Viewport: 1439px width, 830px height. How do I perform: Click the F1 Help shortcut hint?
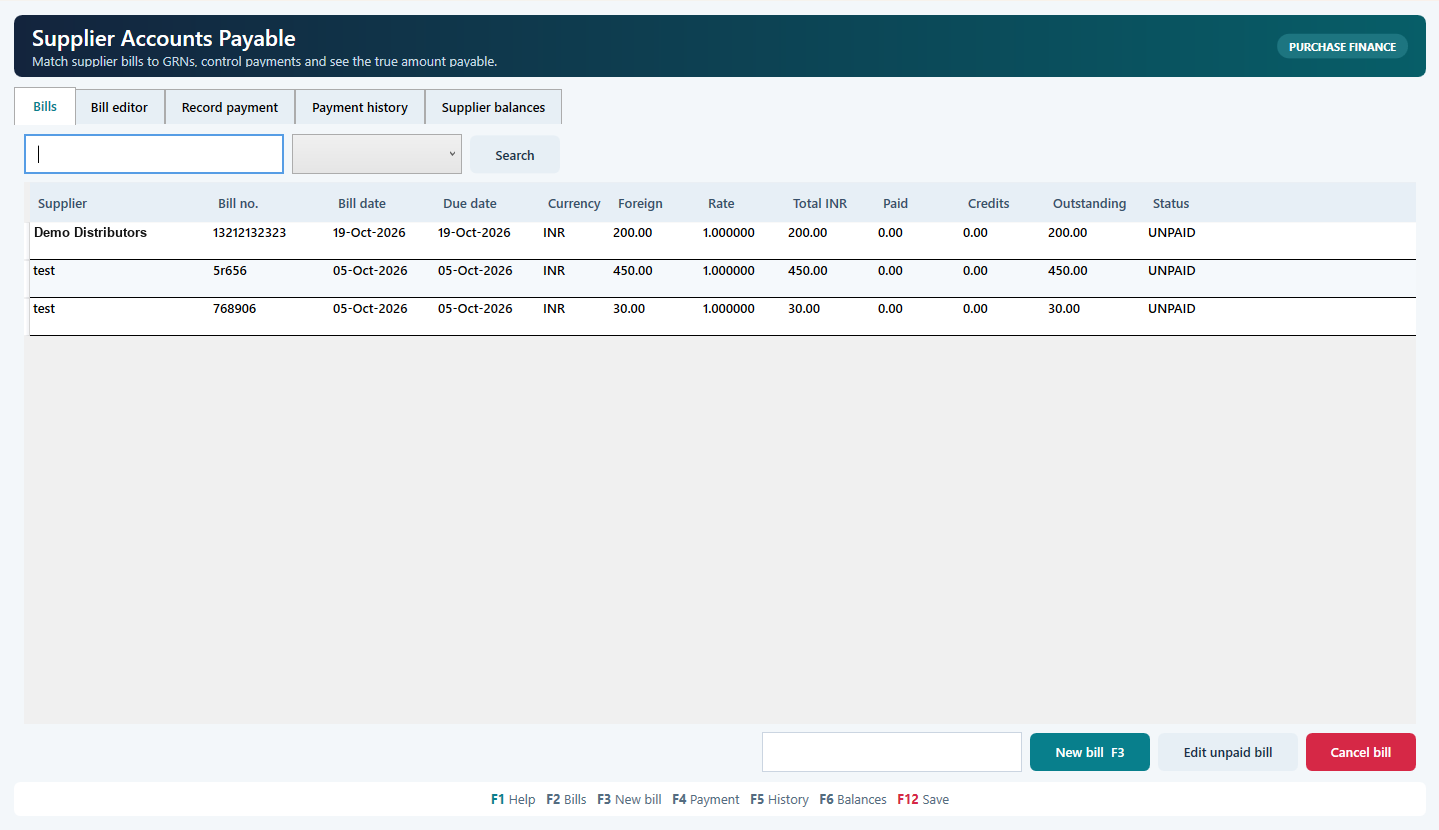click(513, 799)
